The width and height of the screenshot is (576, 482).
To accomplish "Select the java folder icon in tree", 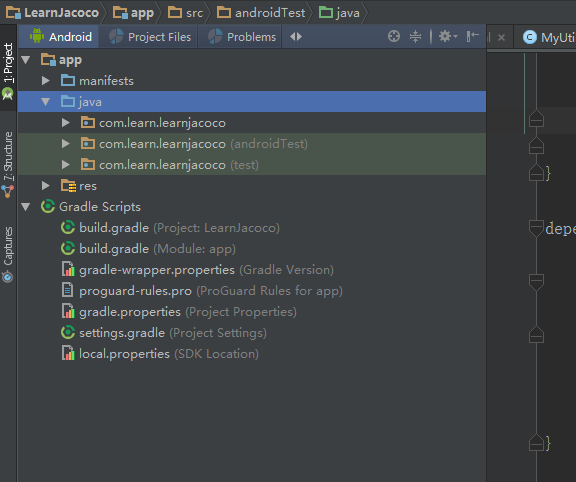I will [x=68, y=102].
